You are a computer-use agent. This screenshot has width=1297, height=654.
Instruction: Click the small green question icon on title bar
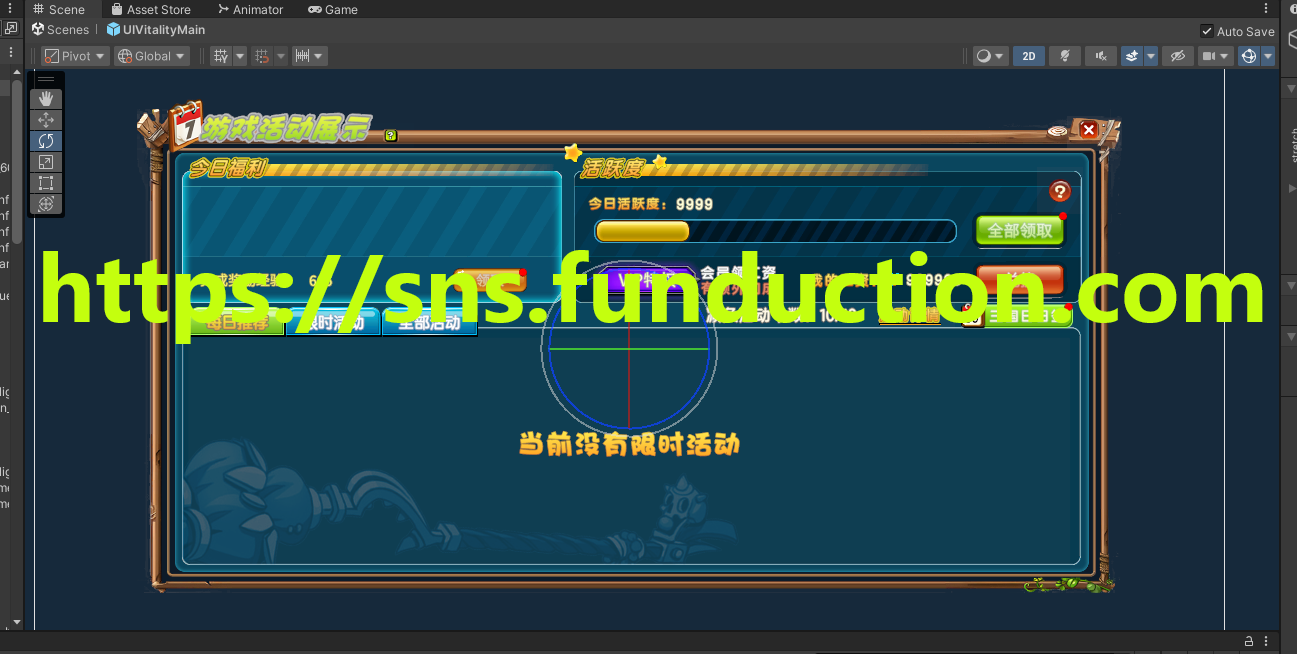click(391, 134)
